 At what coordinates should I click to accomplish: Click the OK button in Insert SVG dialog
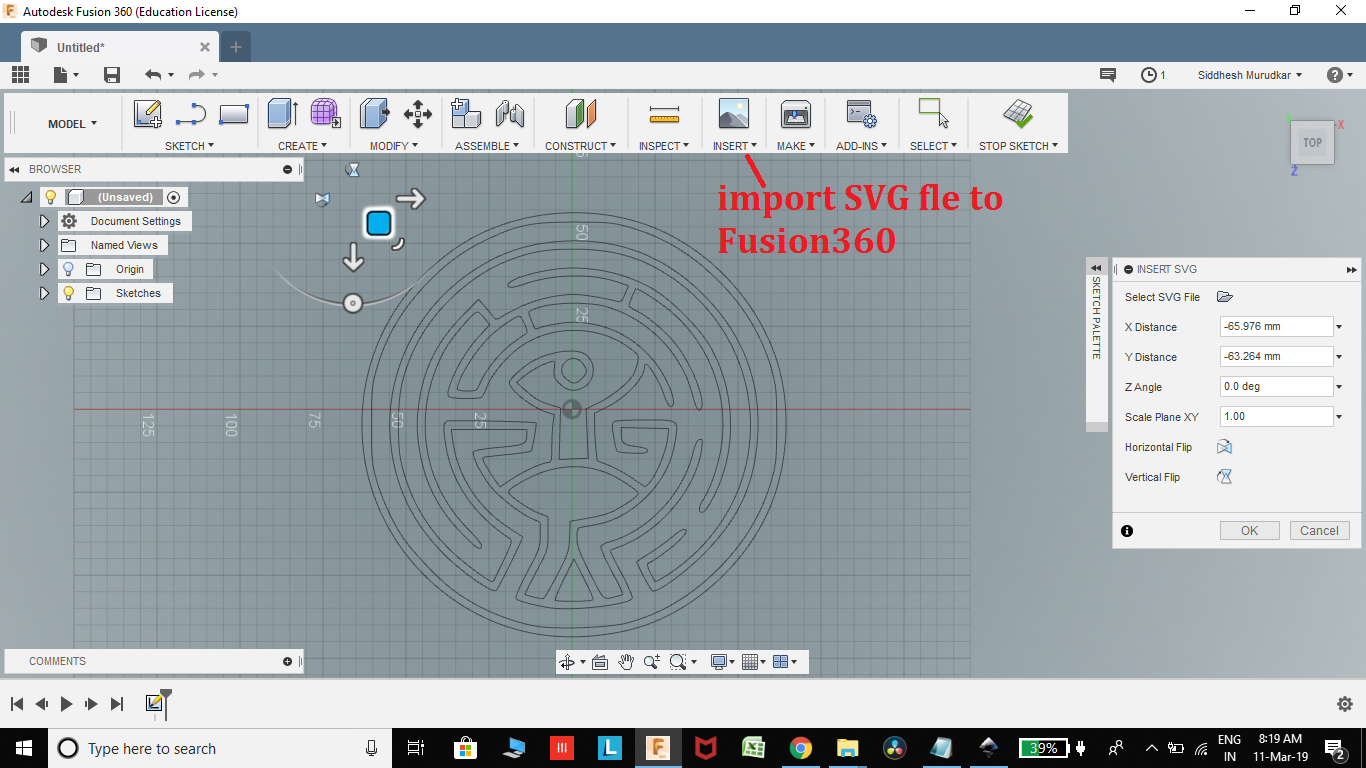[x=1249, y=530]
